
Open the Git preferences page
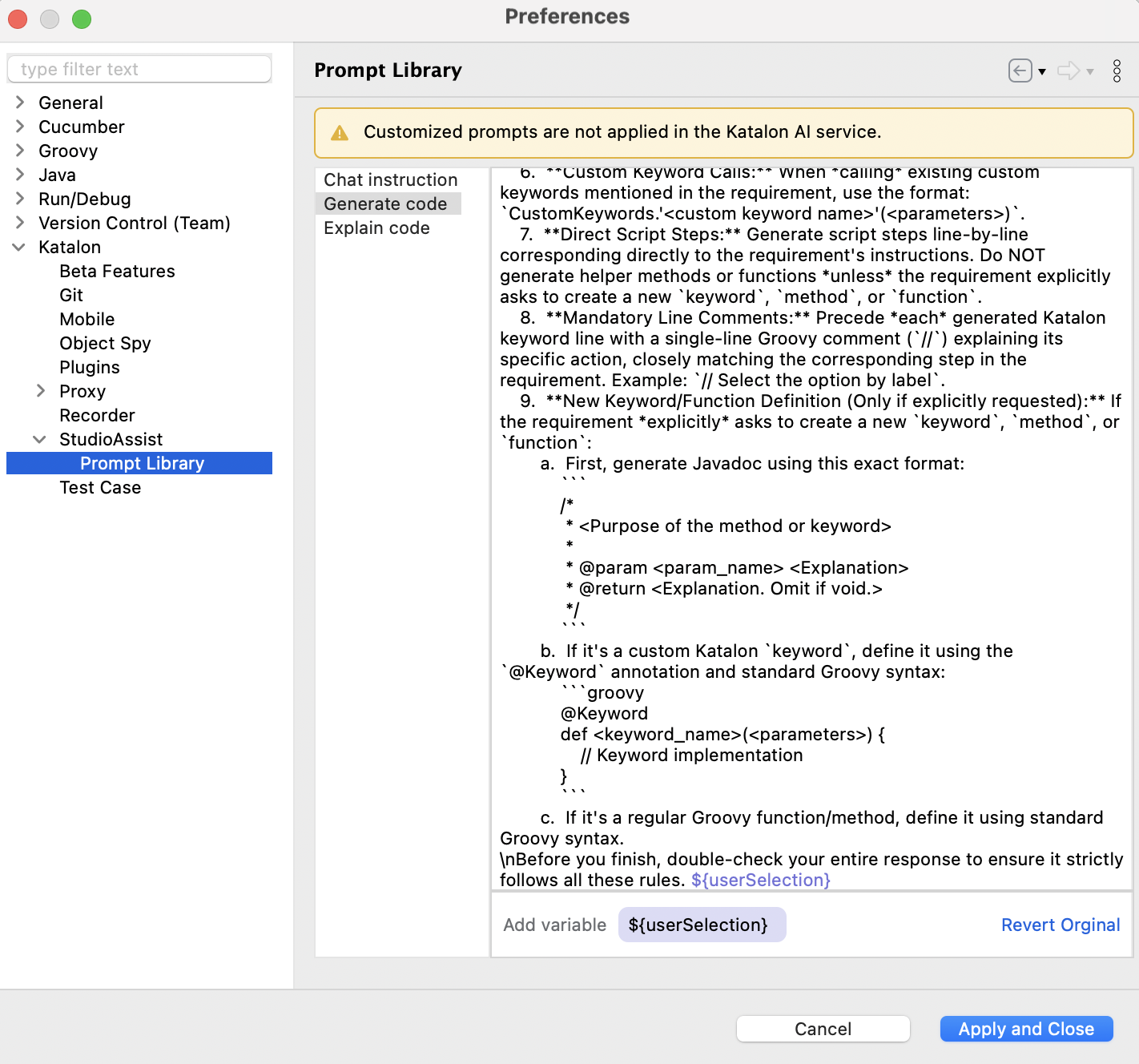[x=71, y=295]
